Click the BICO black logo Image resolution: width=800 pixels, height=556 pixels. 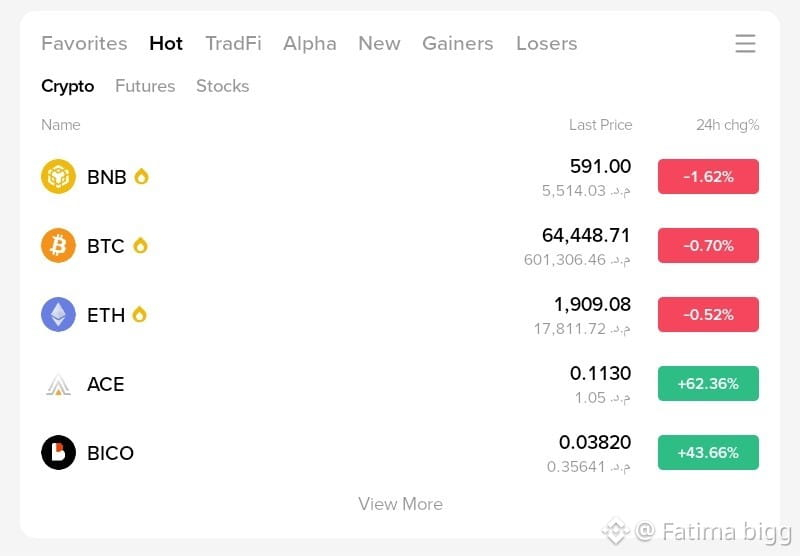(x=58, y=452)
